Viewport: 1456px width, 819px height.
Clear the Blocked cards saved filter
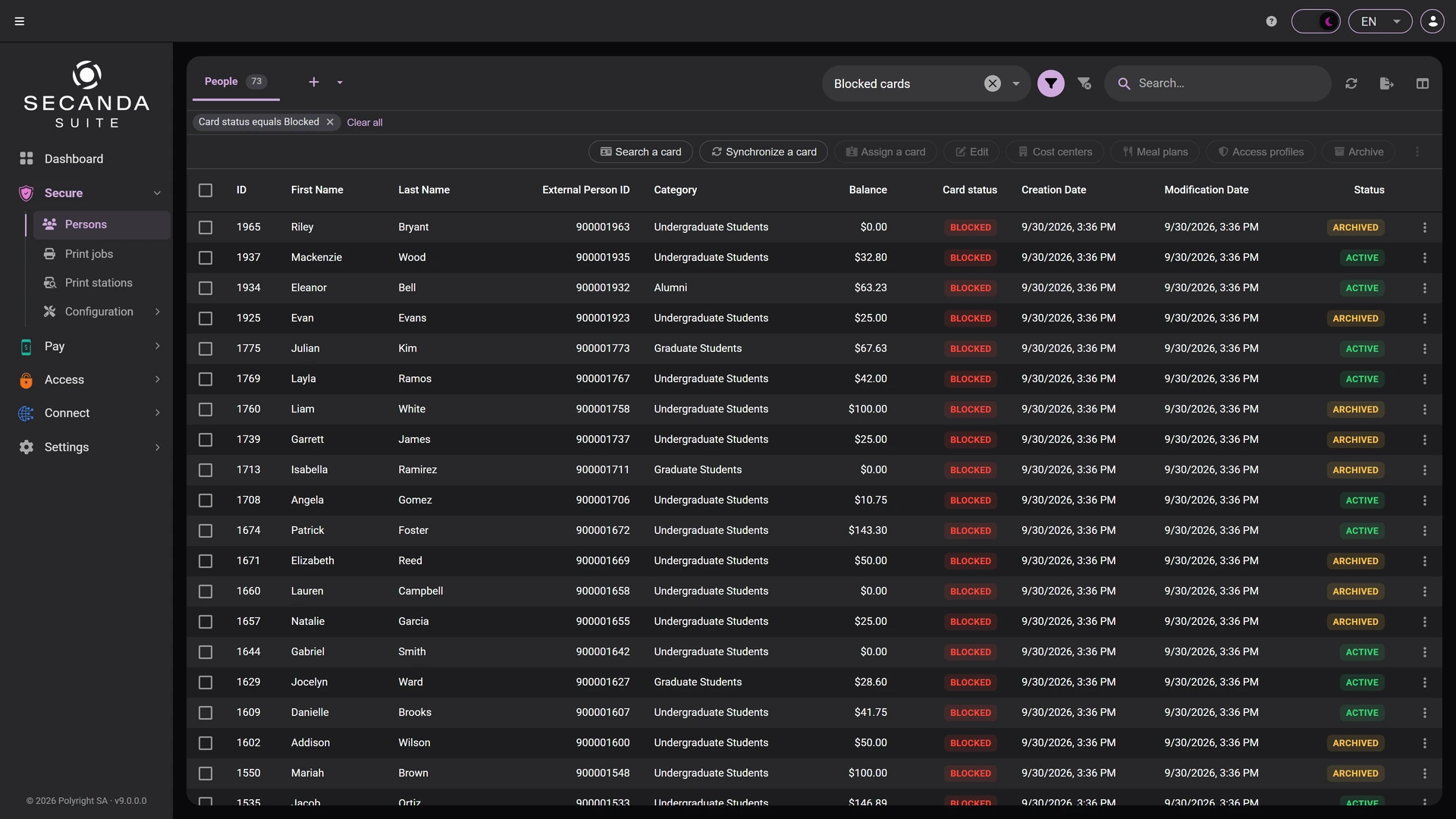[x=993, y=83]
